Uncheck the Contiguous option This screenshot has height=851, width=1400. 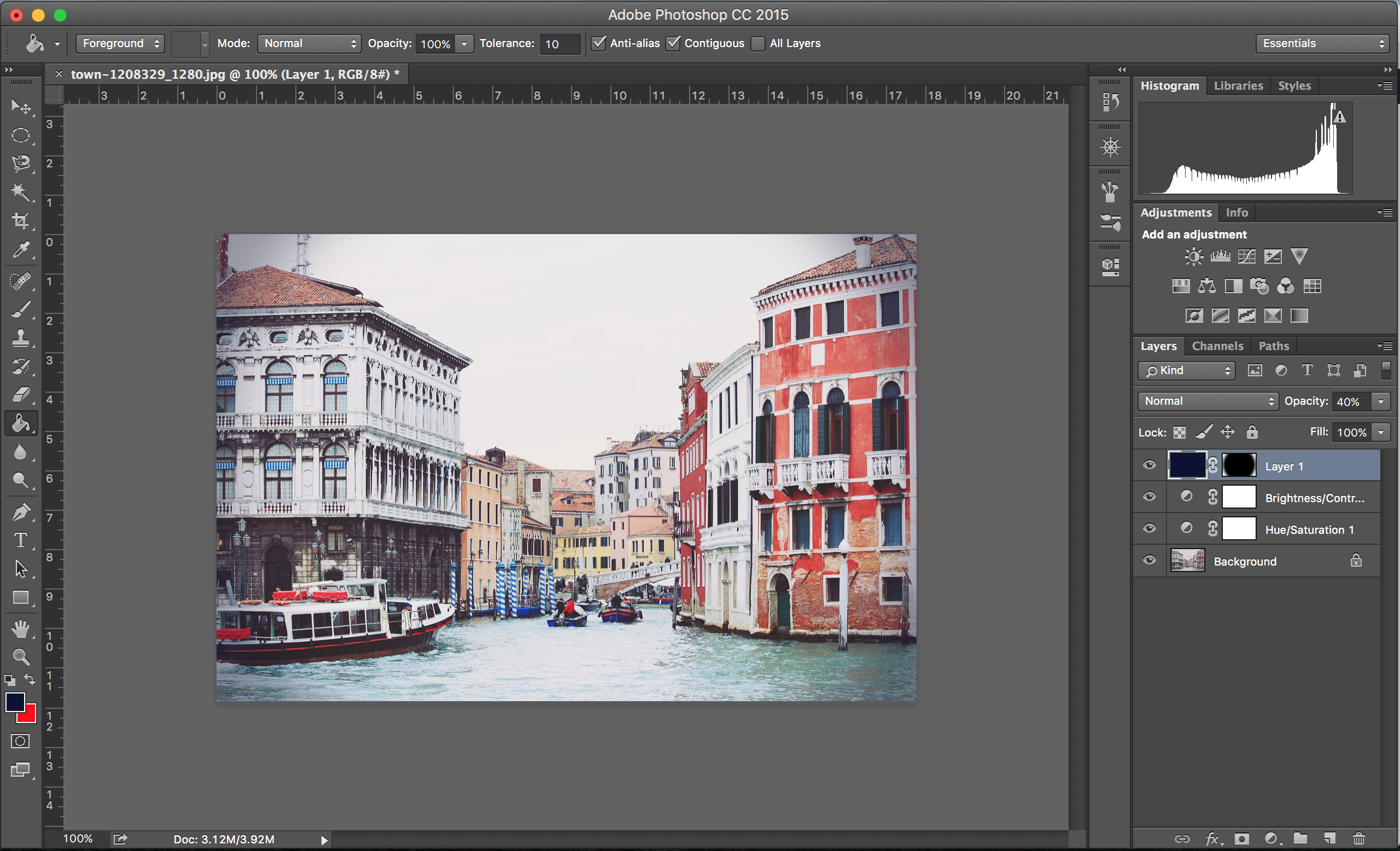pos(673,43)
